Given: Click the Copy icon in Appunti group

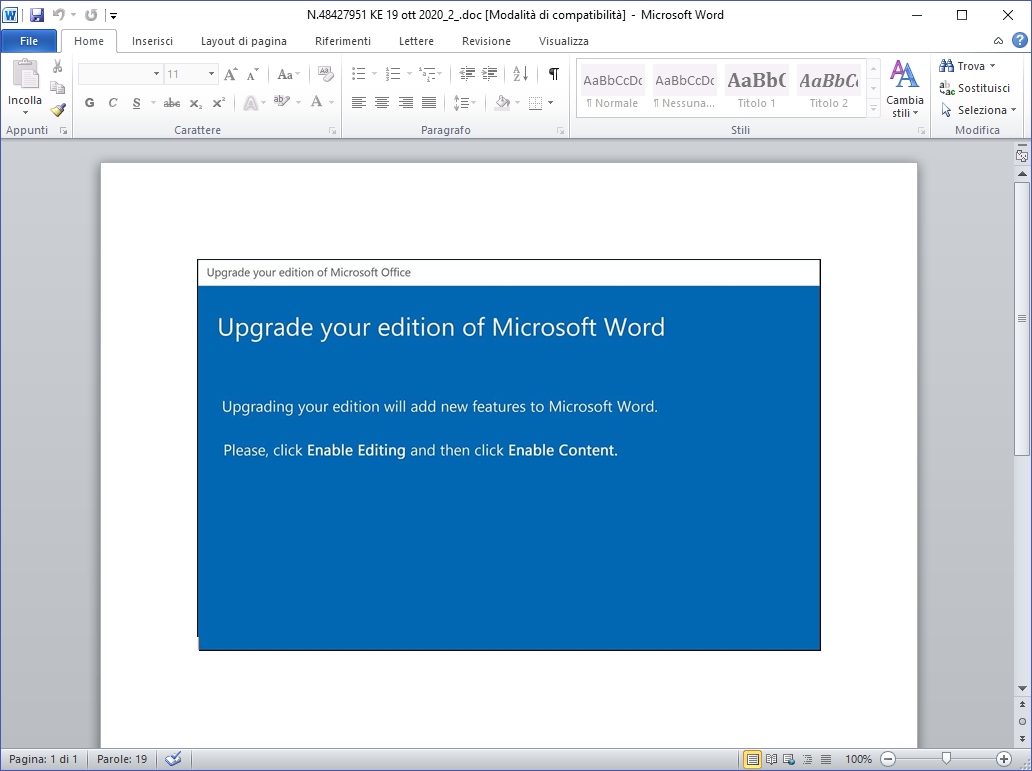Looking at the screenshot, I should click(58, 88).
